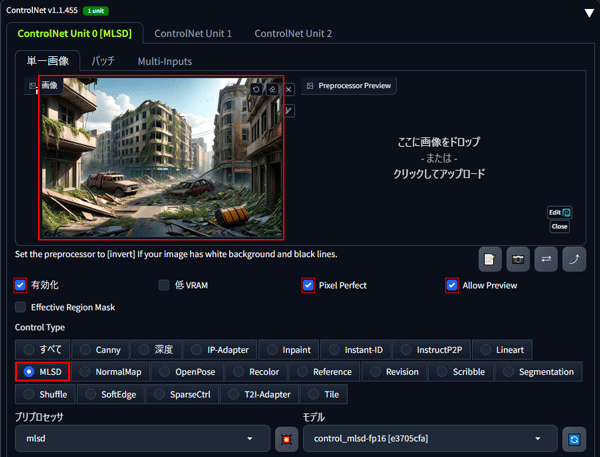Select the Scribble control type
The height and width of the screenshot is (457, 600).
461,372
